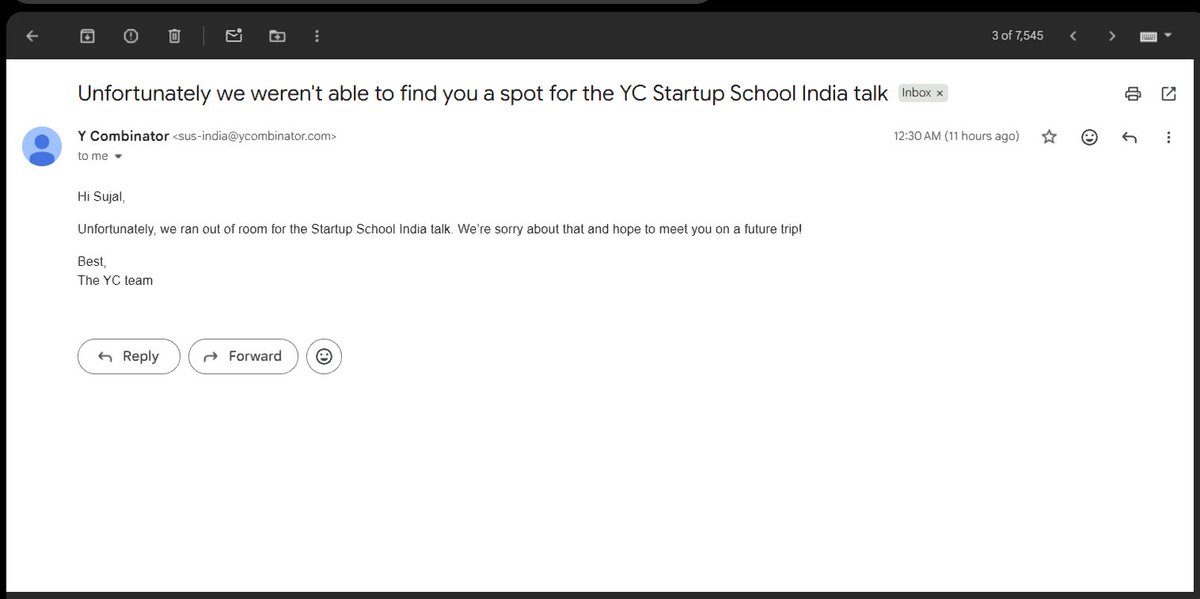Click the 'Hi Sujal,' greeting
Screen dimensions: 1200x599
pyautogui.click(x=101, y=196)
